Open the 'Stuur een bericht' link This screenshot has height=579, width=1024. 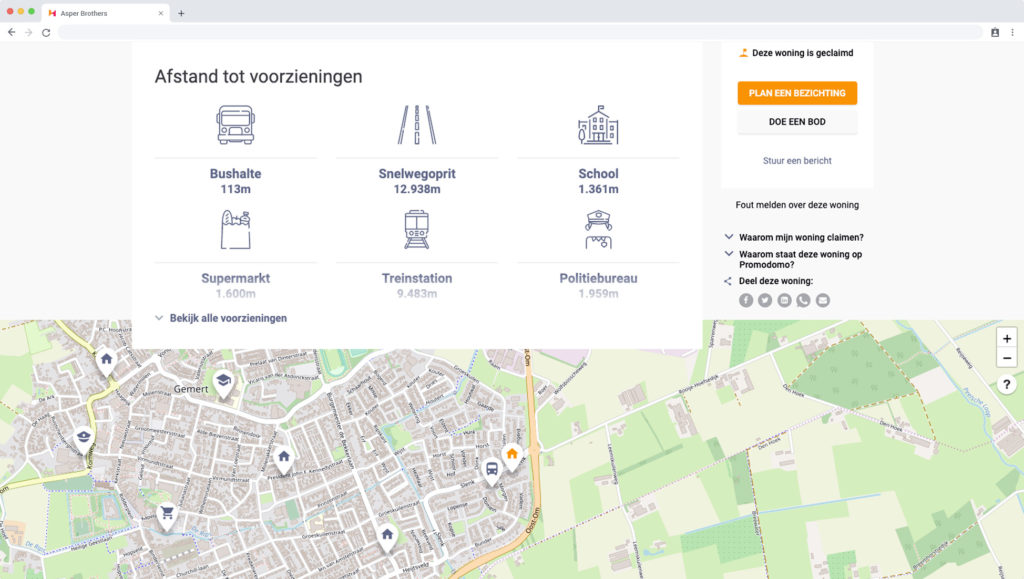click(x=797, y=160)
